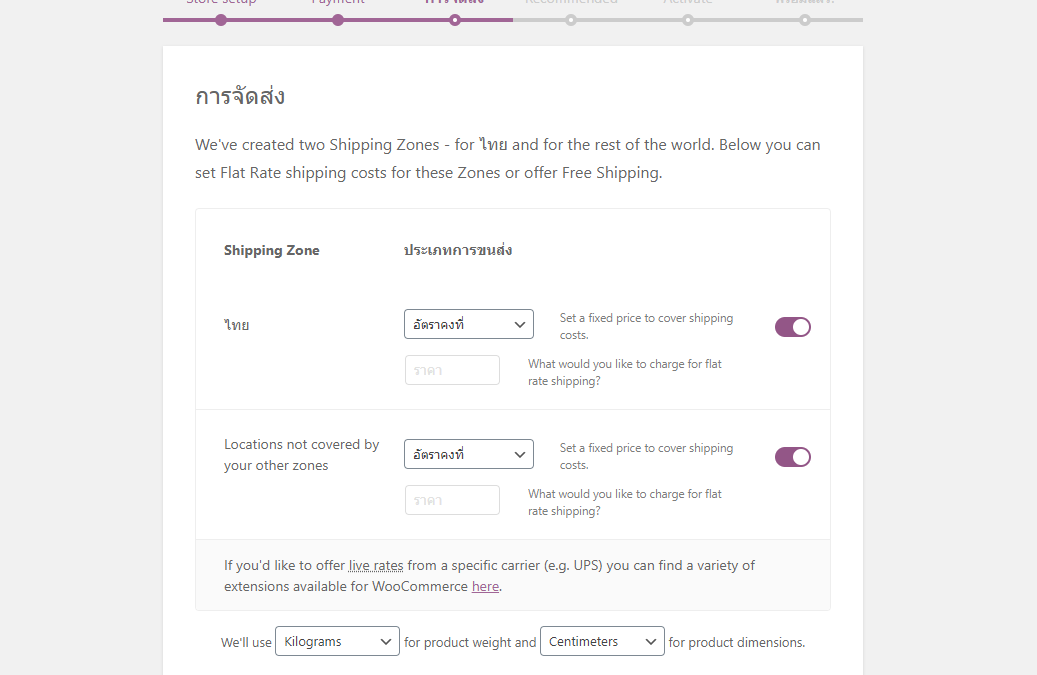Toggle off shipping for locations not covered
The height and width of the screenshot is (675, 1037).
coord(792,457)
